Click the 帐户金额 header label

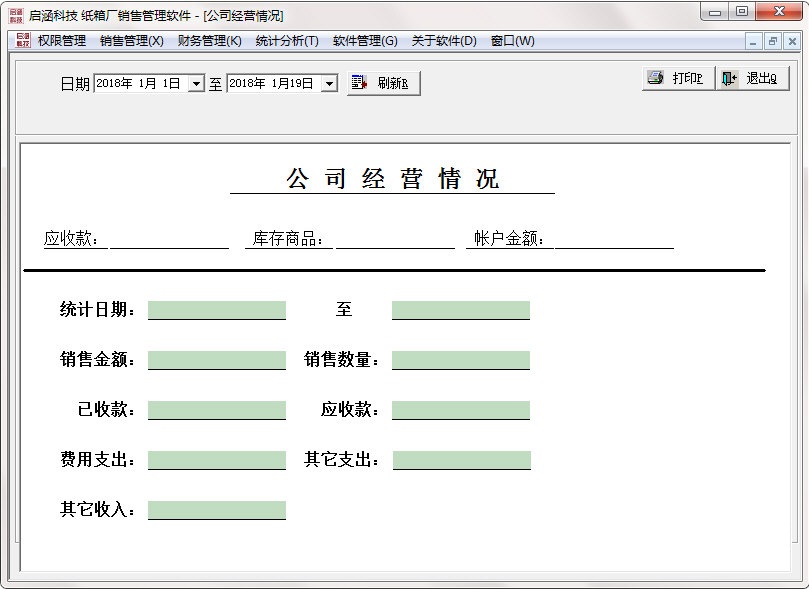pyautogui.click(x=509, y=238)
